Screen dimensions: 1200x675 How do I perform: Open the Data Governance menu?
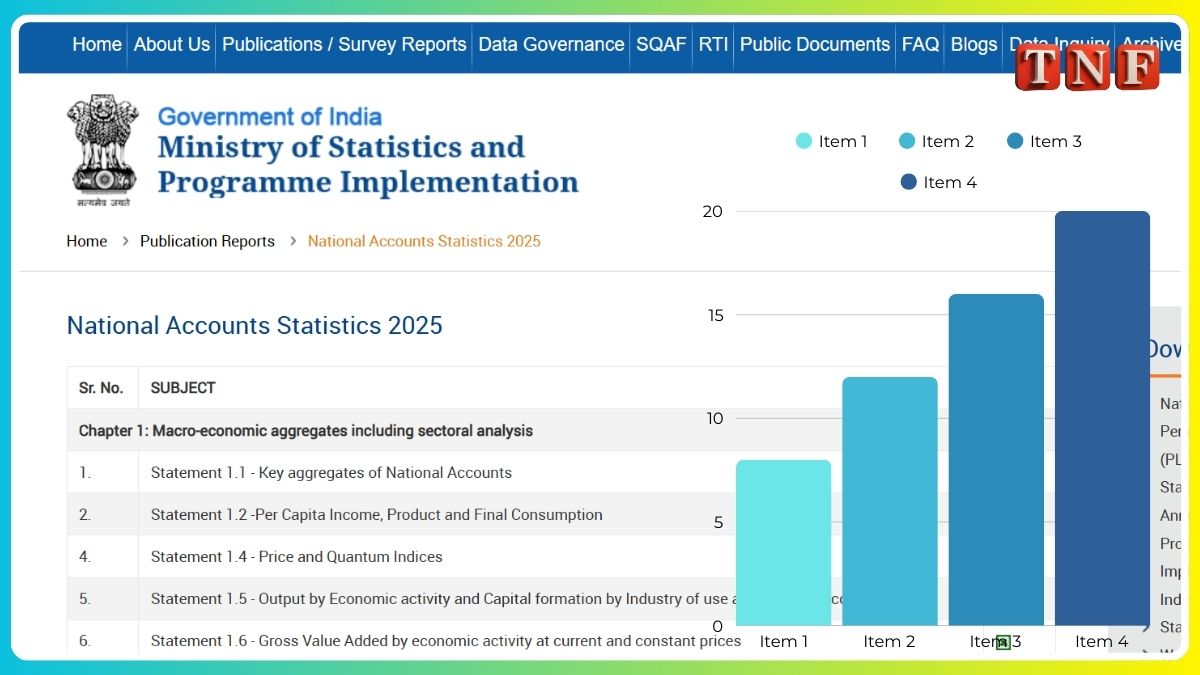point(551,45)
